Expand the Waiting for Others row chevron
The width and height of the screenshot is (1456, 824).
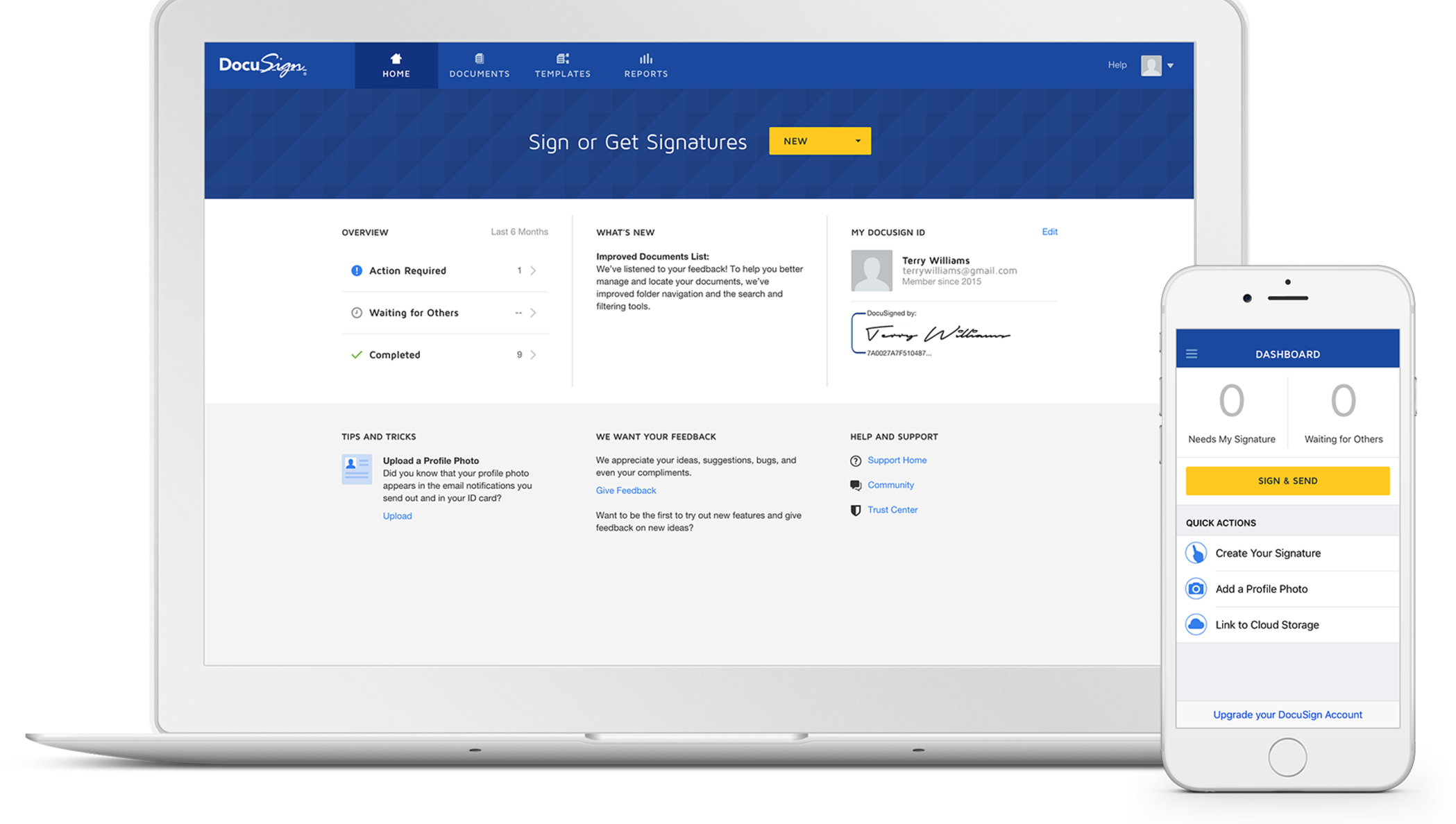click(x=533, y=312)
